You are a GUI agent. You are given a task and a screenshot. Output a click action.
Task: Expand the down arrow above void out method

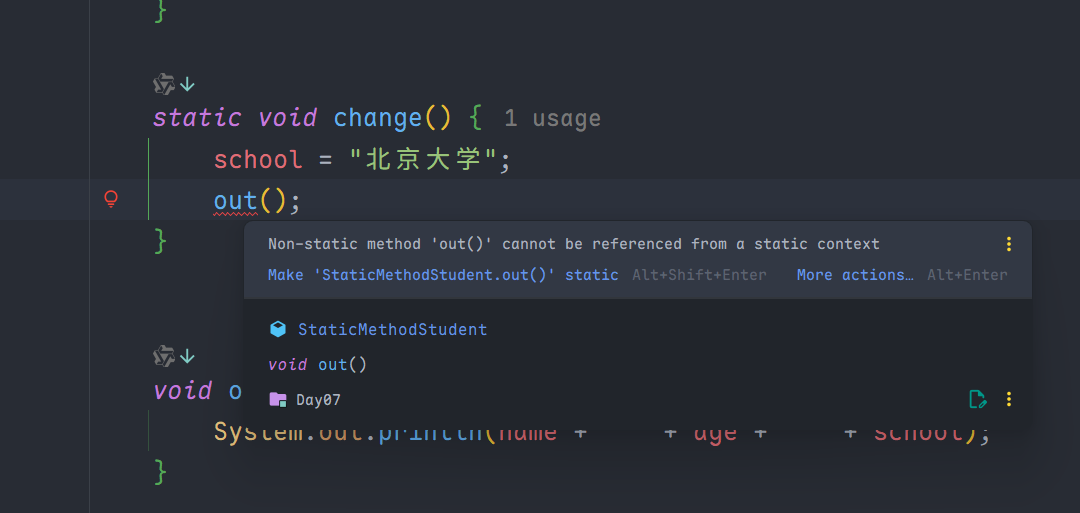tap(187, 355)
